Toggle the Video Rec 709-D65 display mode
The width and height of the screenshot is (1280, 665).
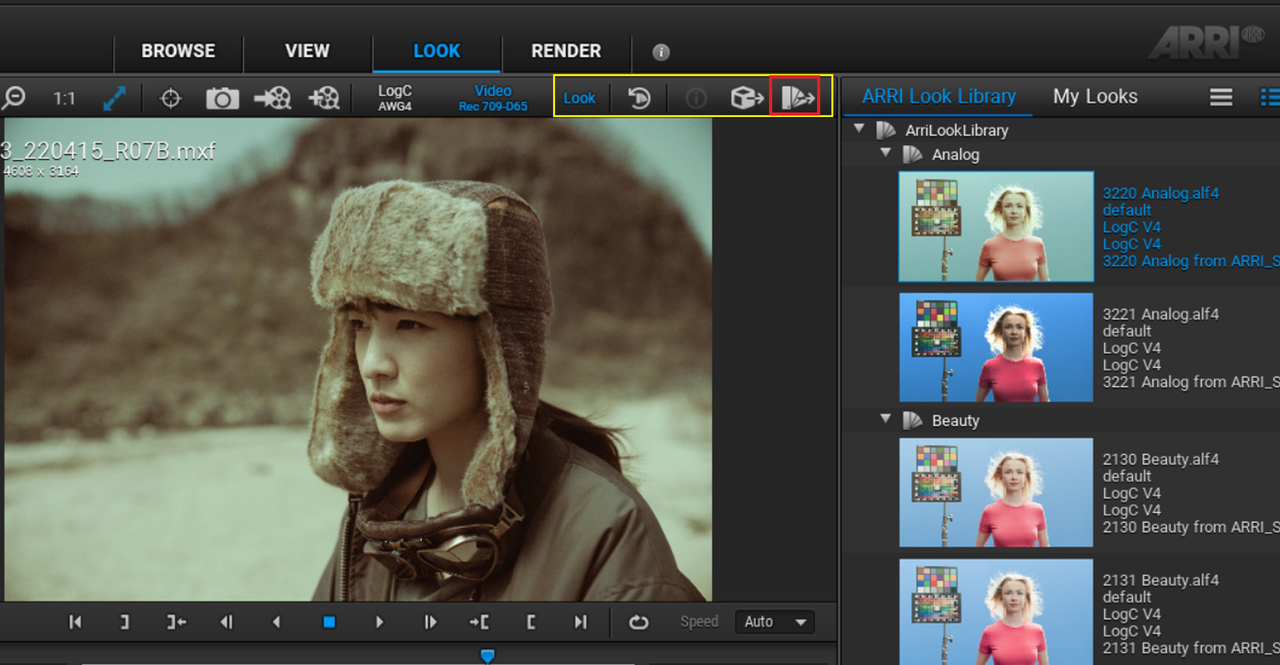pyautogui.click(x=493, y=98)
